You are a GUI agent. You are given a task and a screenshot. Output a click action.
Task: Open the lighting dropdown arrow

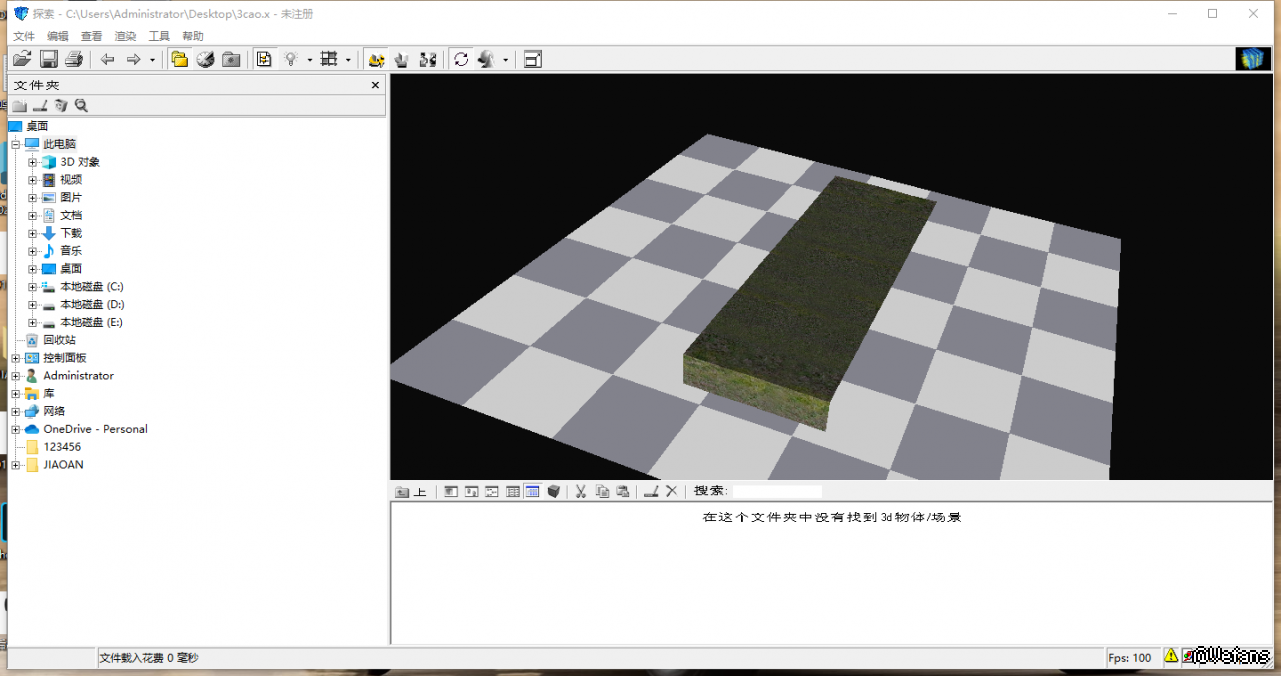(310, 60)
